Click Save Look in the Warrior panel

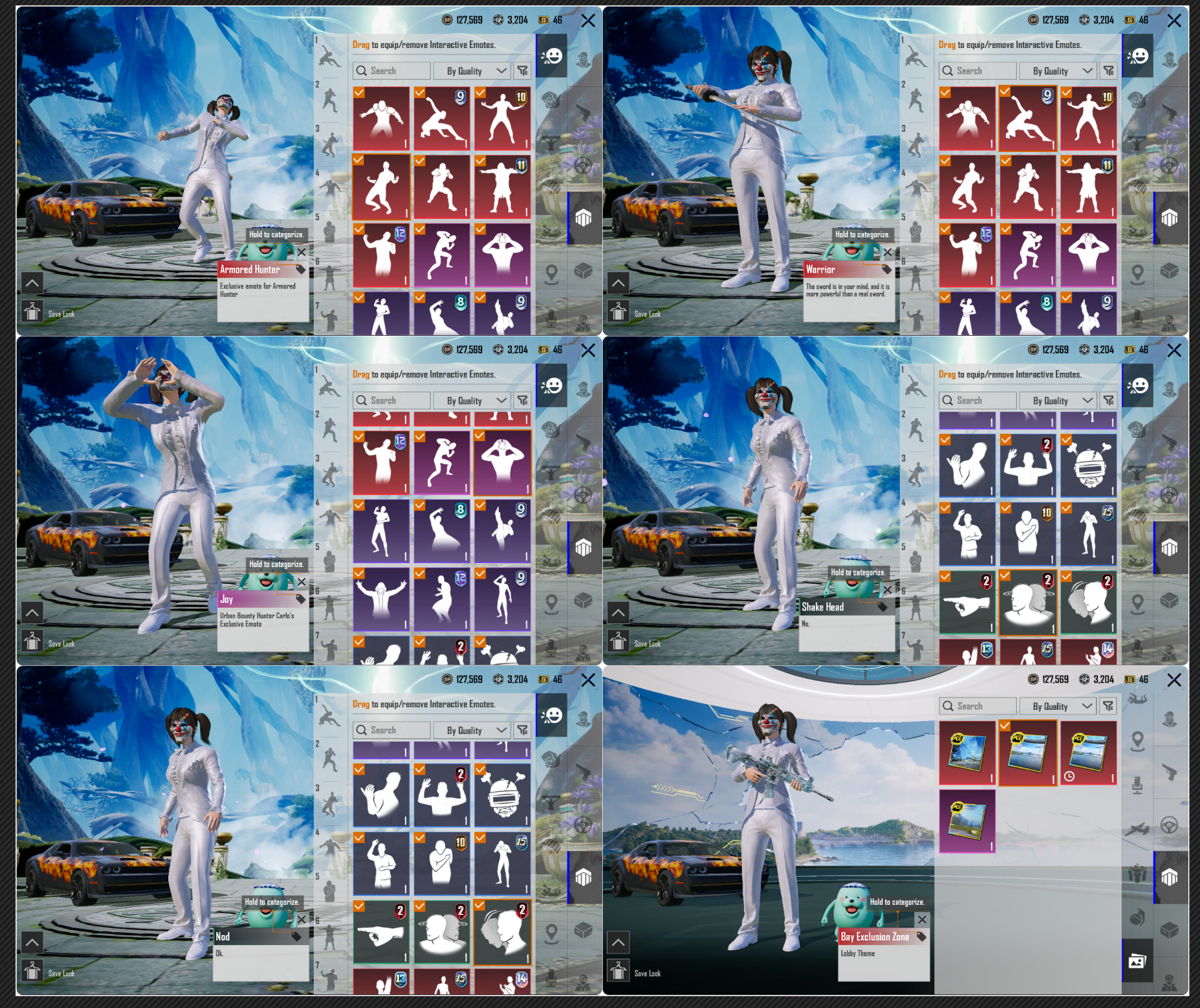[647, 314]
